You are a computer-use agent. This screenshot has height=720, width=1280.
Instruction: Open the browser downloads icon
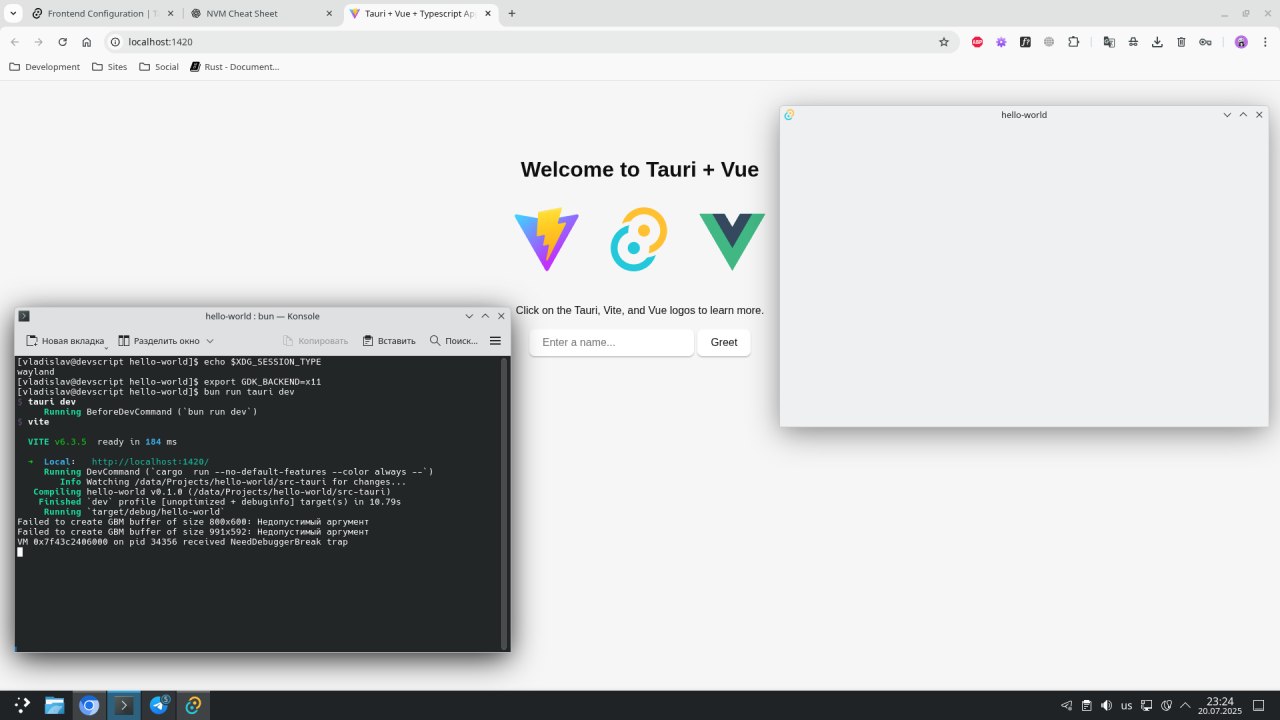pos(1157,42)
